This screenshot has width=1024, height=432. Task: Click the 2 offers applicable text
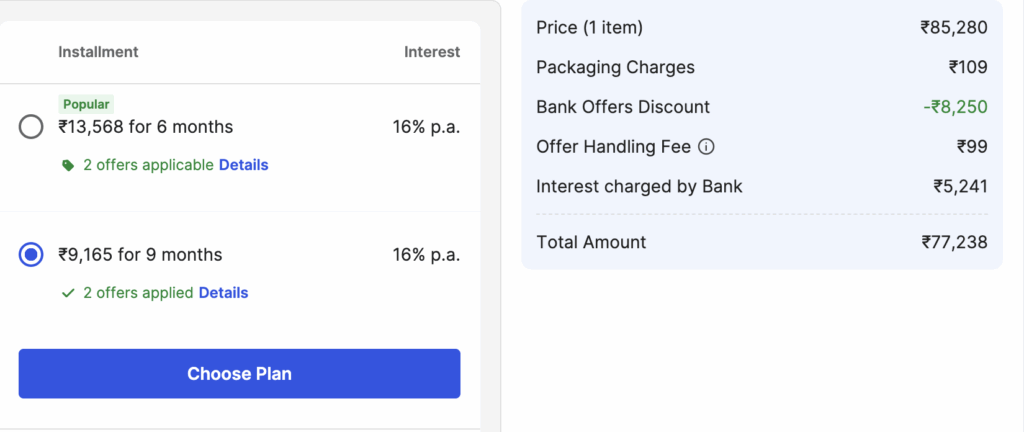(x=148, y=165)
